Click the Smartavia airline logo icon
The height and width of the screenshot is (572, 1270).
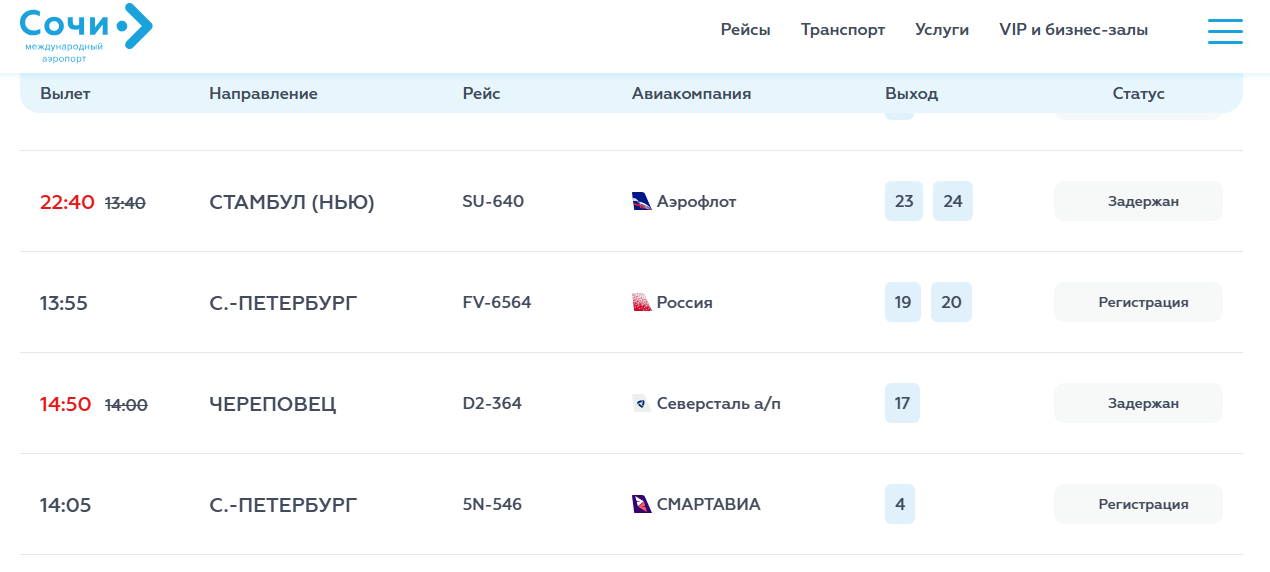pos(642,504)
